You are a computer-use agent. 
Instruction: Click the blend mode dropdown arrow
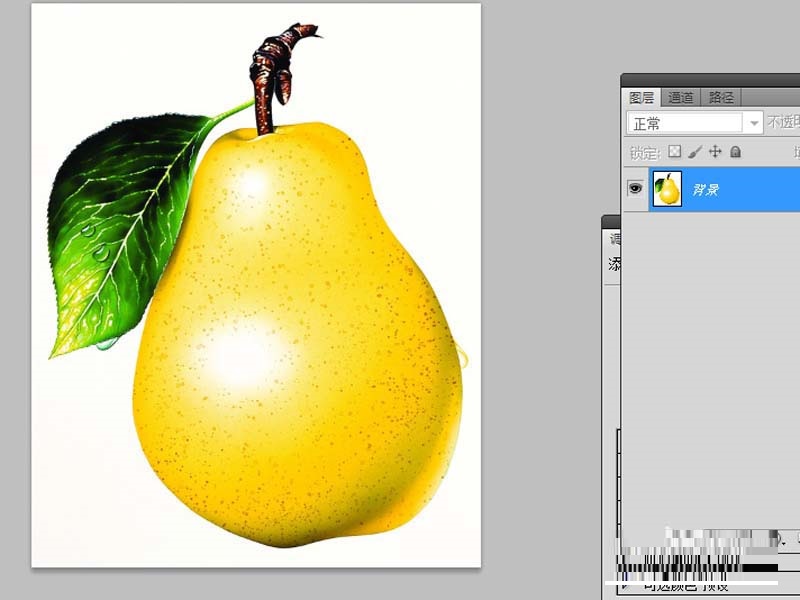click(x=755, y=121)
